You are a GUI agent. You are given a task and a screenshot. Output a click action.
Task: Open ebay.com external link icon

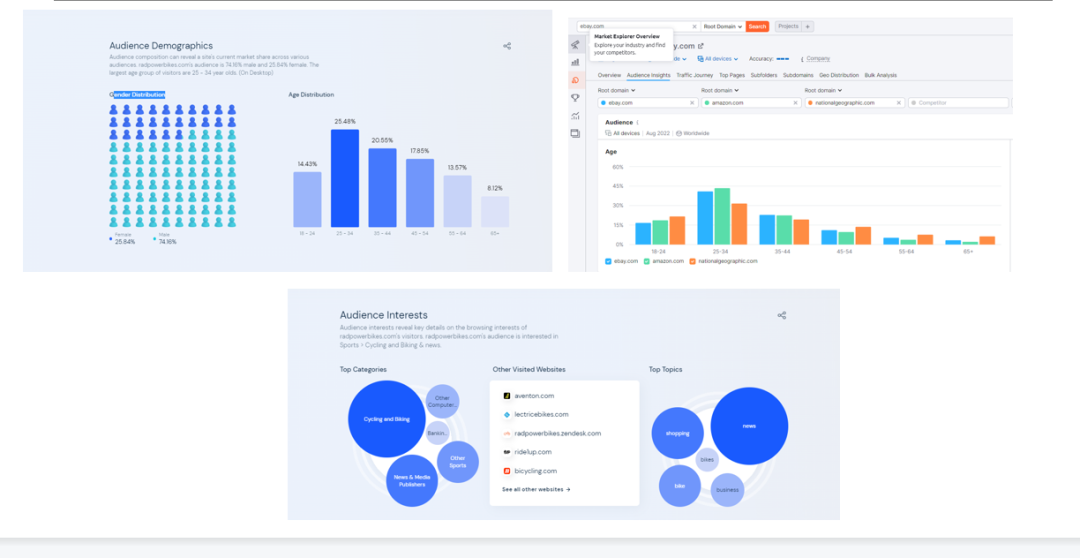700,45
